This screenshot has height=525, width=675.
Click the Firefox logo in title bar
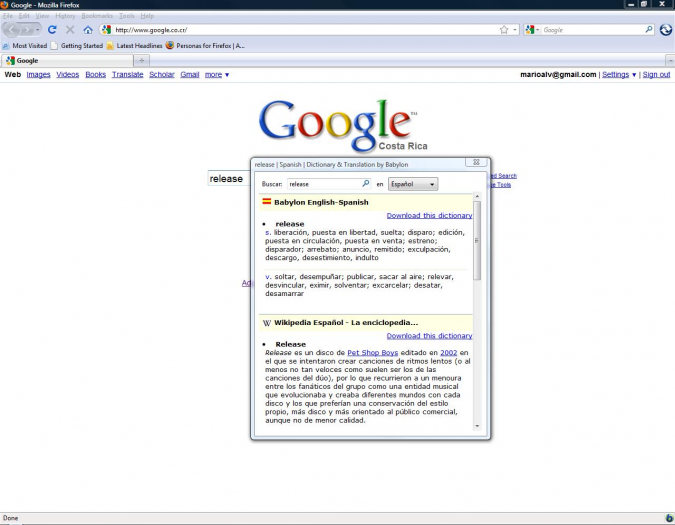(4, 5)
